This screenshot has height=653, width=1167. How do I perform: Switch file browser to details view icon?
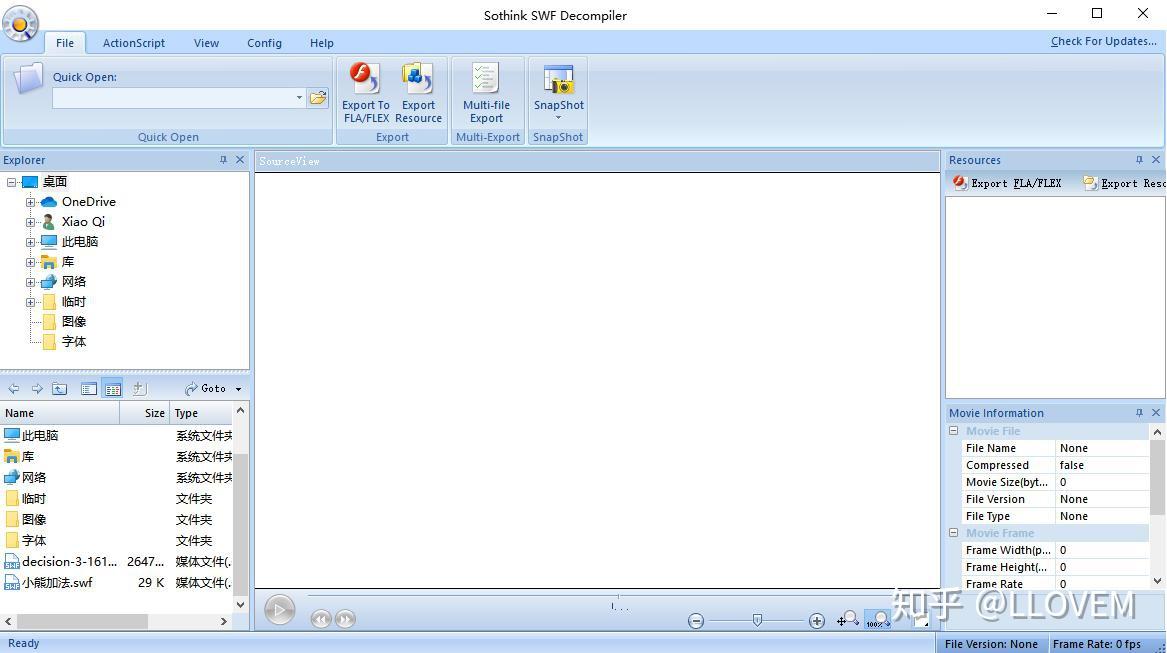pyautogui.click(x=112, y=389)
